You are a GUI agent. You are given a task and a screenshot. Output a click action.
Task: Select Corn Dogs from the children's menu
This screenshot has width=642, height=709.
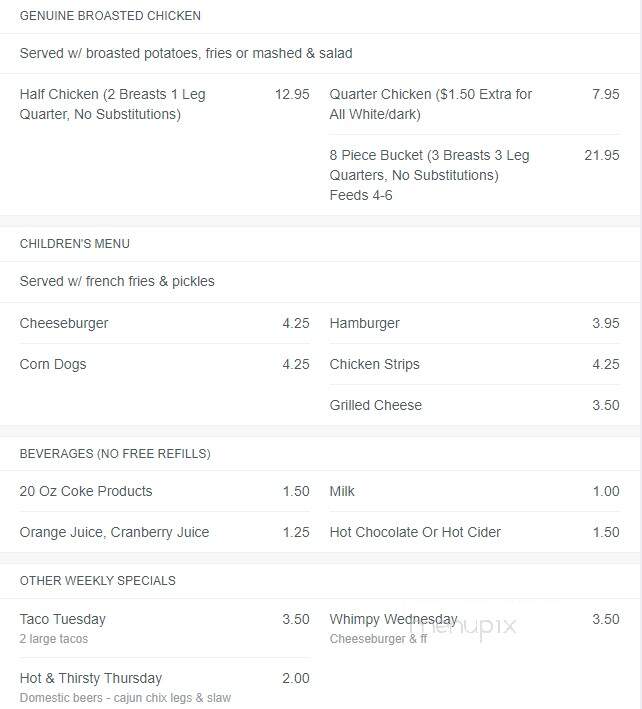165,364
